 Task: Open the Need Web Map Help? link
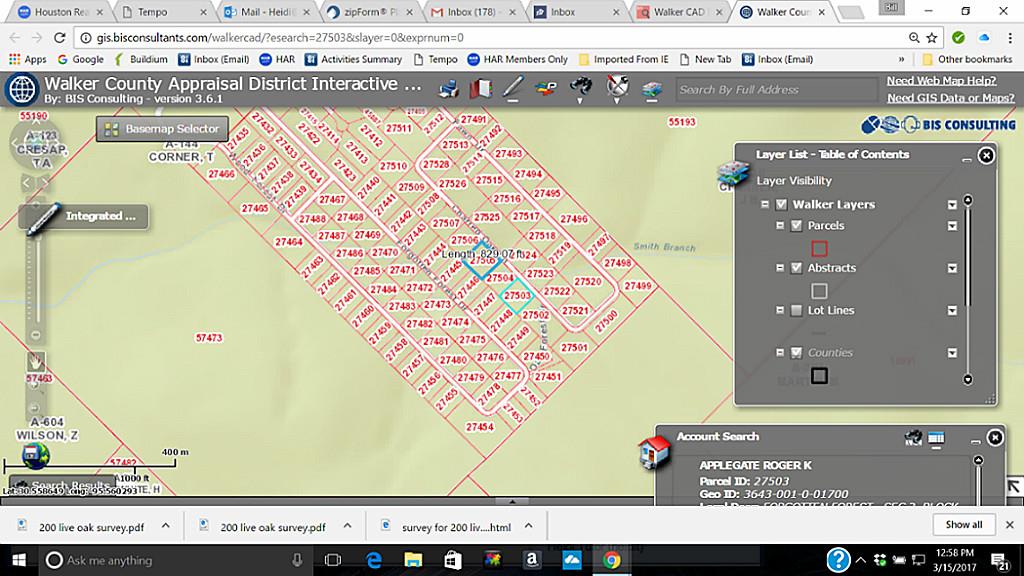(941, 81)
